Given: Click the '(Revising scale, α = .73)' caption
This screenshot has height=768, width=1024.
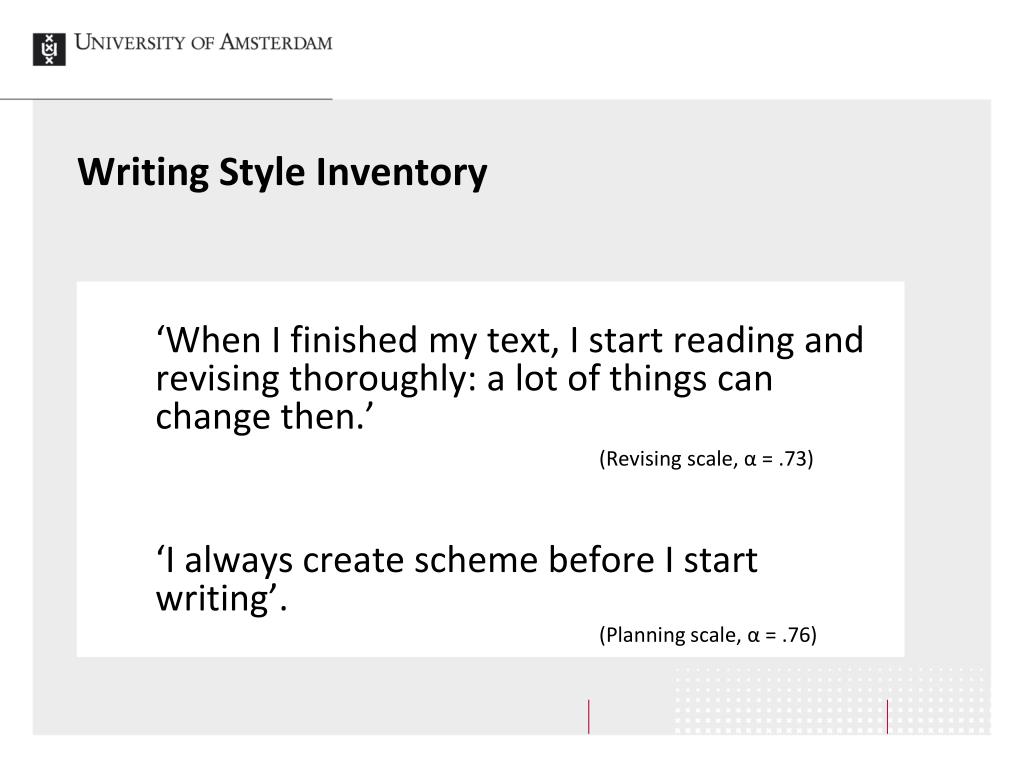Looking at the screenshot, I should click(x=706, y=459).
